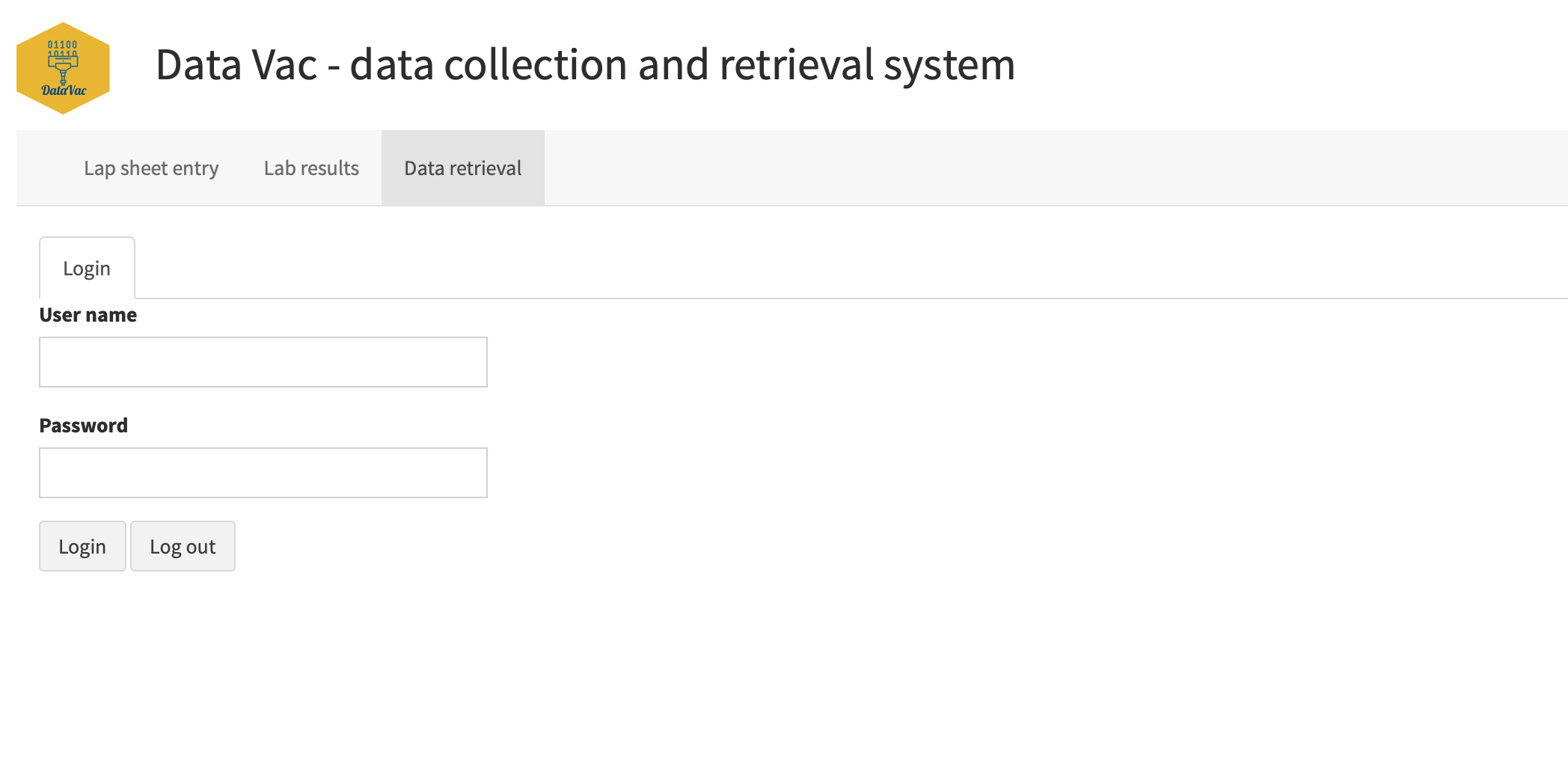The height and width of the screenshot is (775, 1568).
Task: Click the Data Vac page heading
Action: 585,64
